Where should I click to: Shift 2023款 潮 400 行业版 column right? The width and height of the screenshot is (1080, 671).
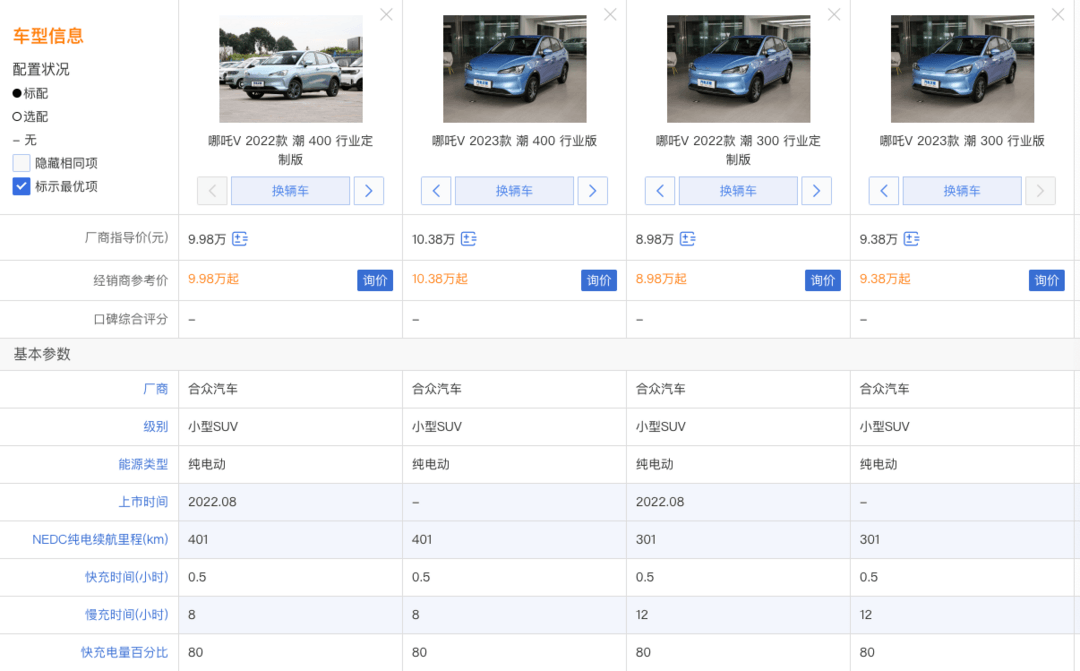tap(593, 191)
